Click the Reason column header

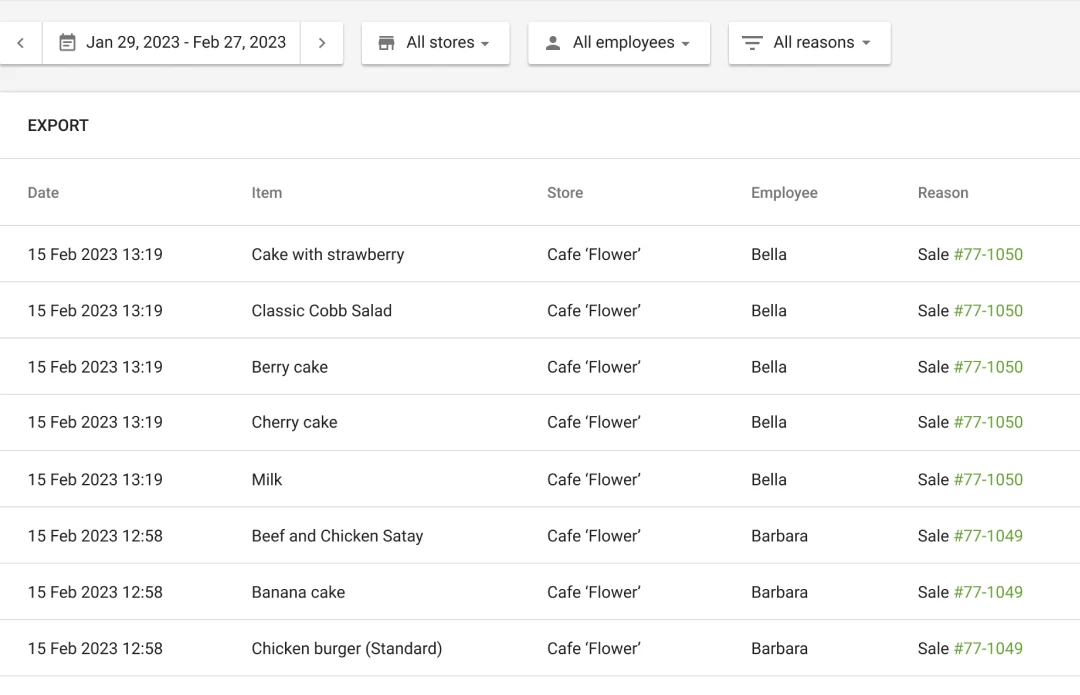[943, 193]
